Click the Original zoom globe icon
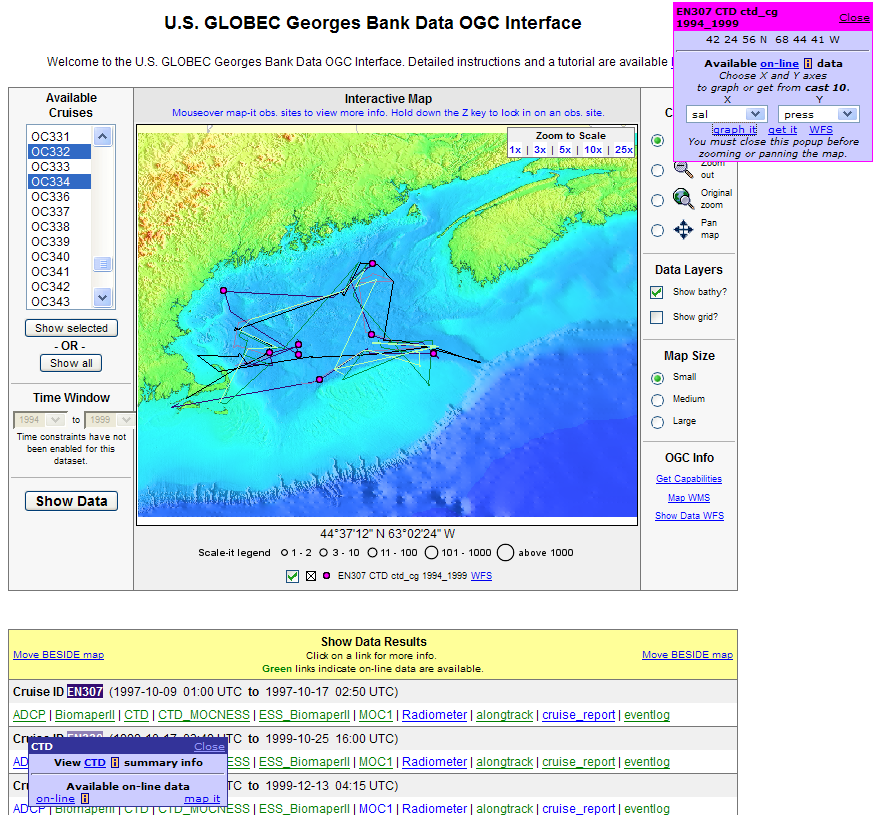Screen dimensions: 878x815 click(x=683, y=198)
